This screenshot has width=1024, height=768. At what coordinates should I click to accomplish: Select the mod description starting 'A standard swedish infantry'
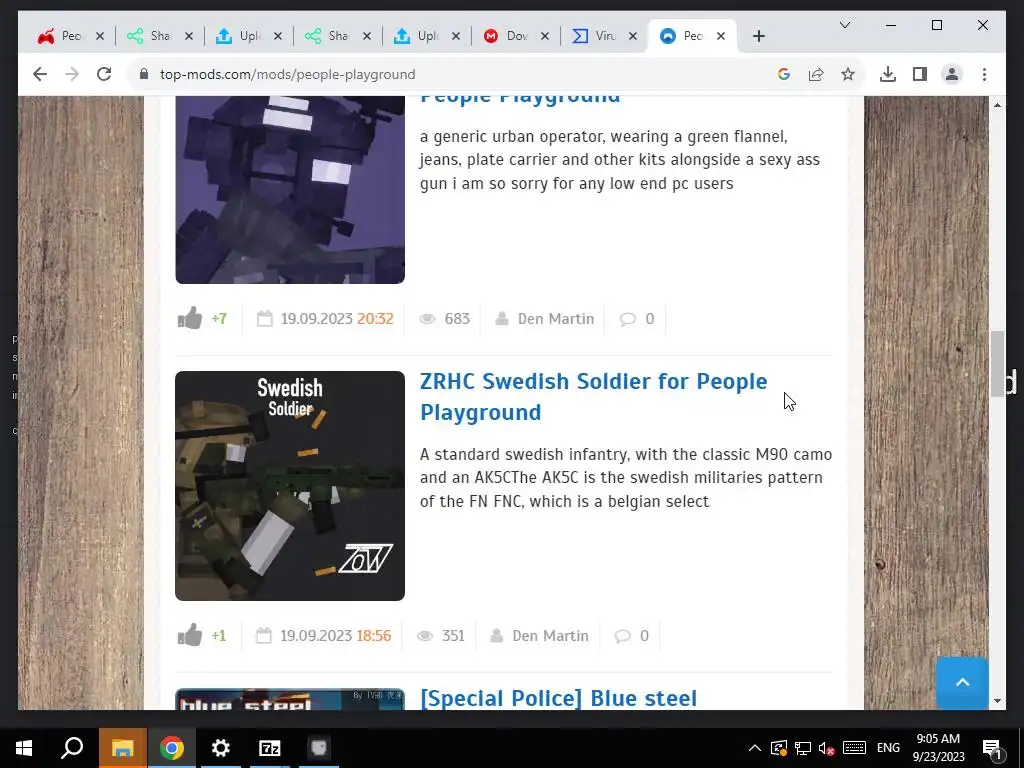pyautogui.click(x=626, y=477)
